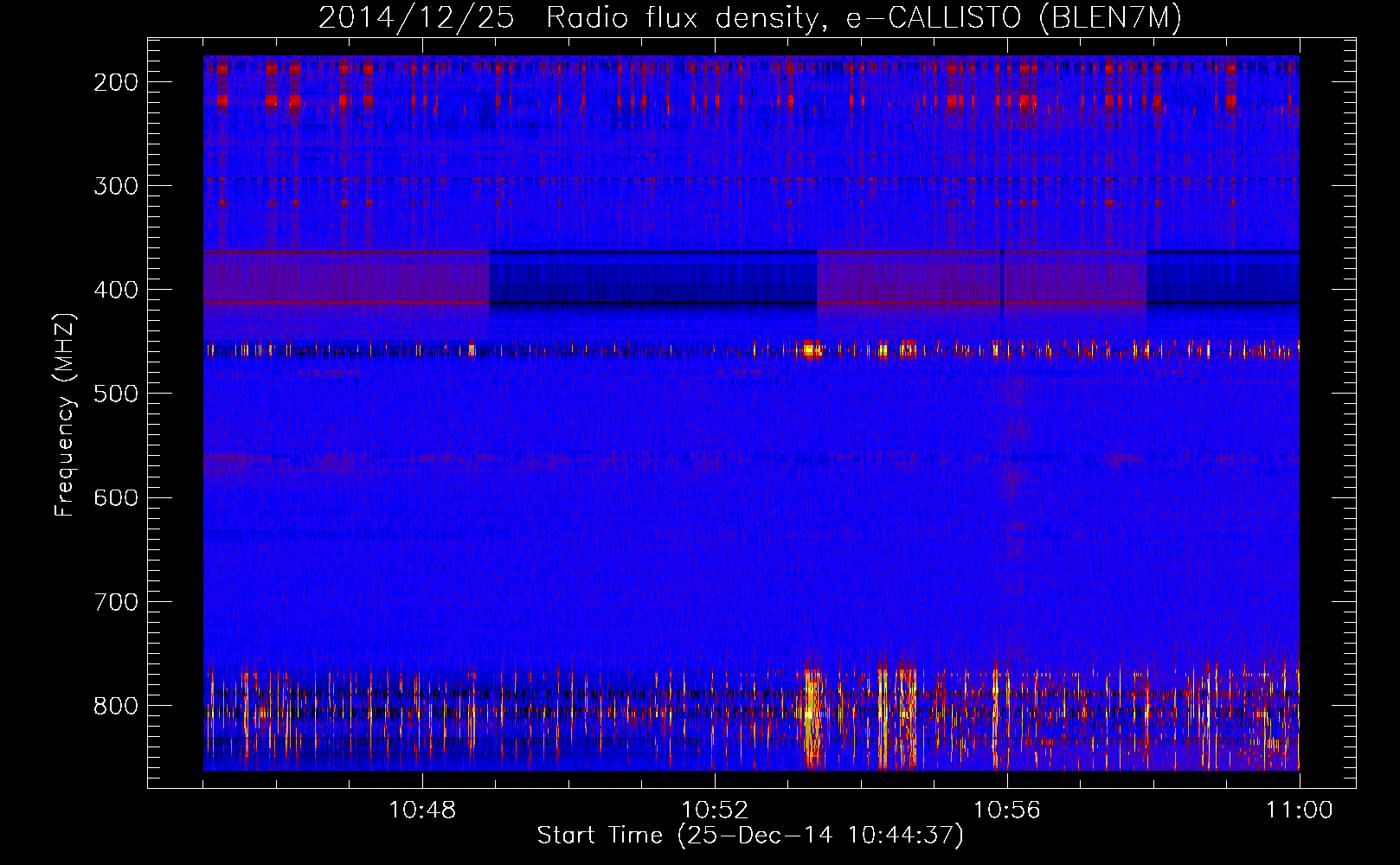Click the 500 frequency tick label

tap(116, 394)
